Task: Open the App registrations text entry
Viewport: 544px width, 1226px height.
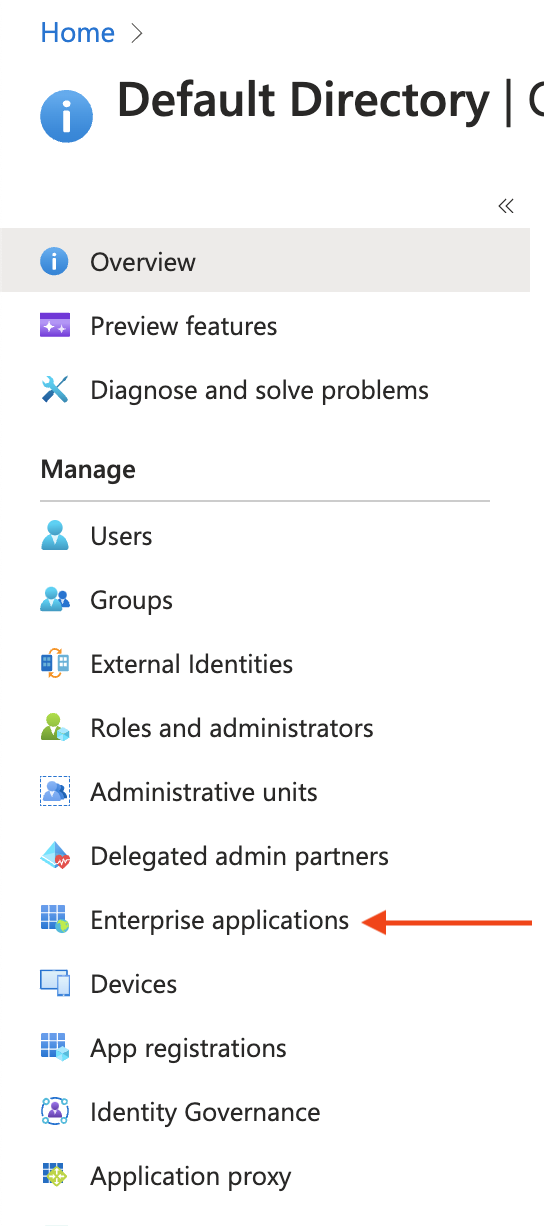Action: [x=189, y=1048]
